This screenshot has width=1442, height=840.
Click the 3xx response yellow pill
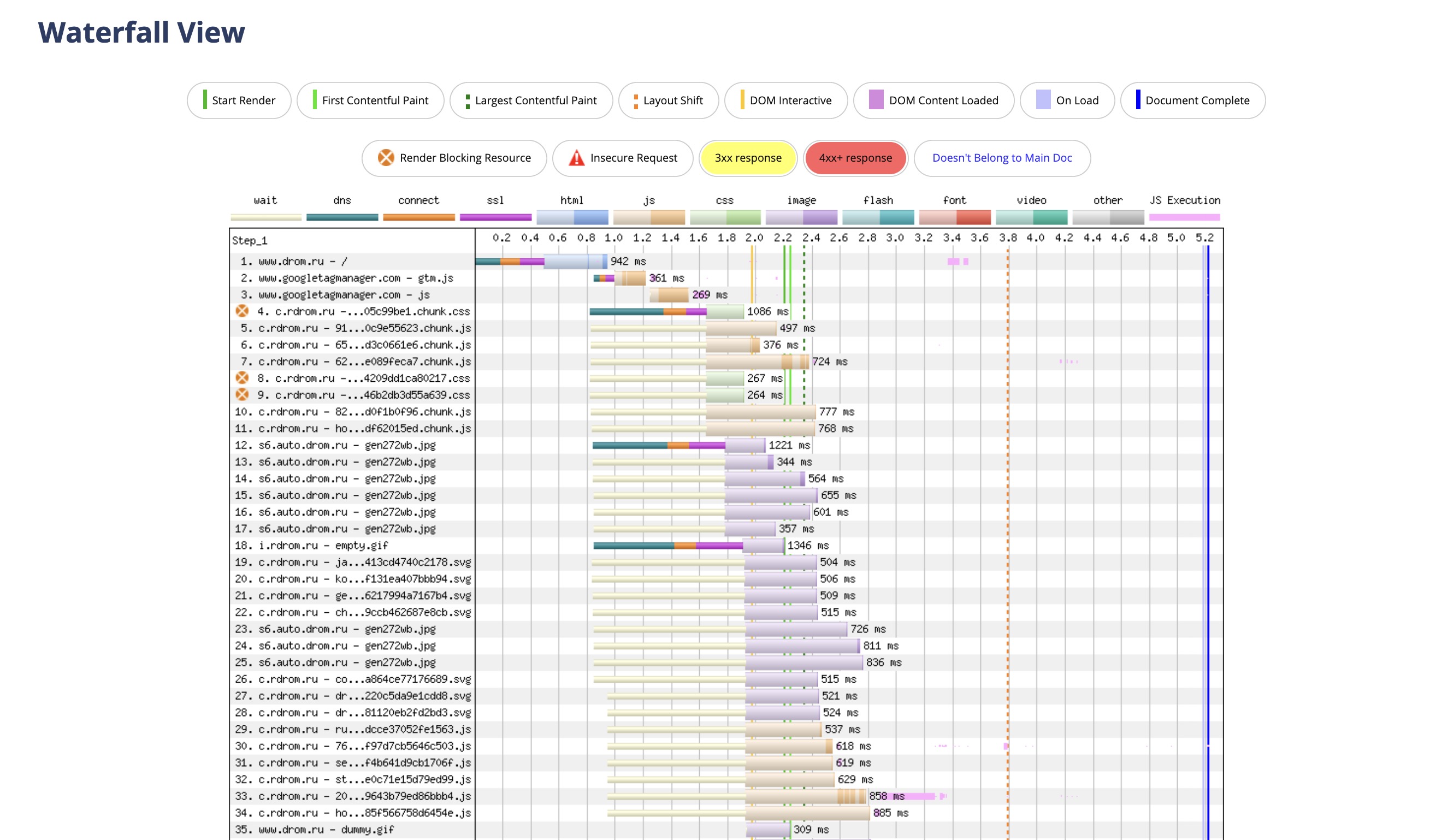747,158
